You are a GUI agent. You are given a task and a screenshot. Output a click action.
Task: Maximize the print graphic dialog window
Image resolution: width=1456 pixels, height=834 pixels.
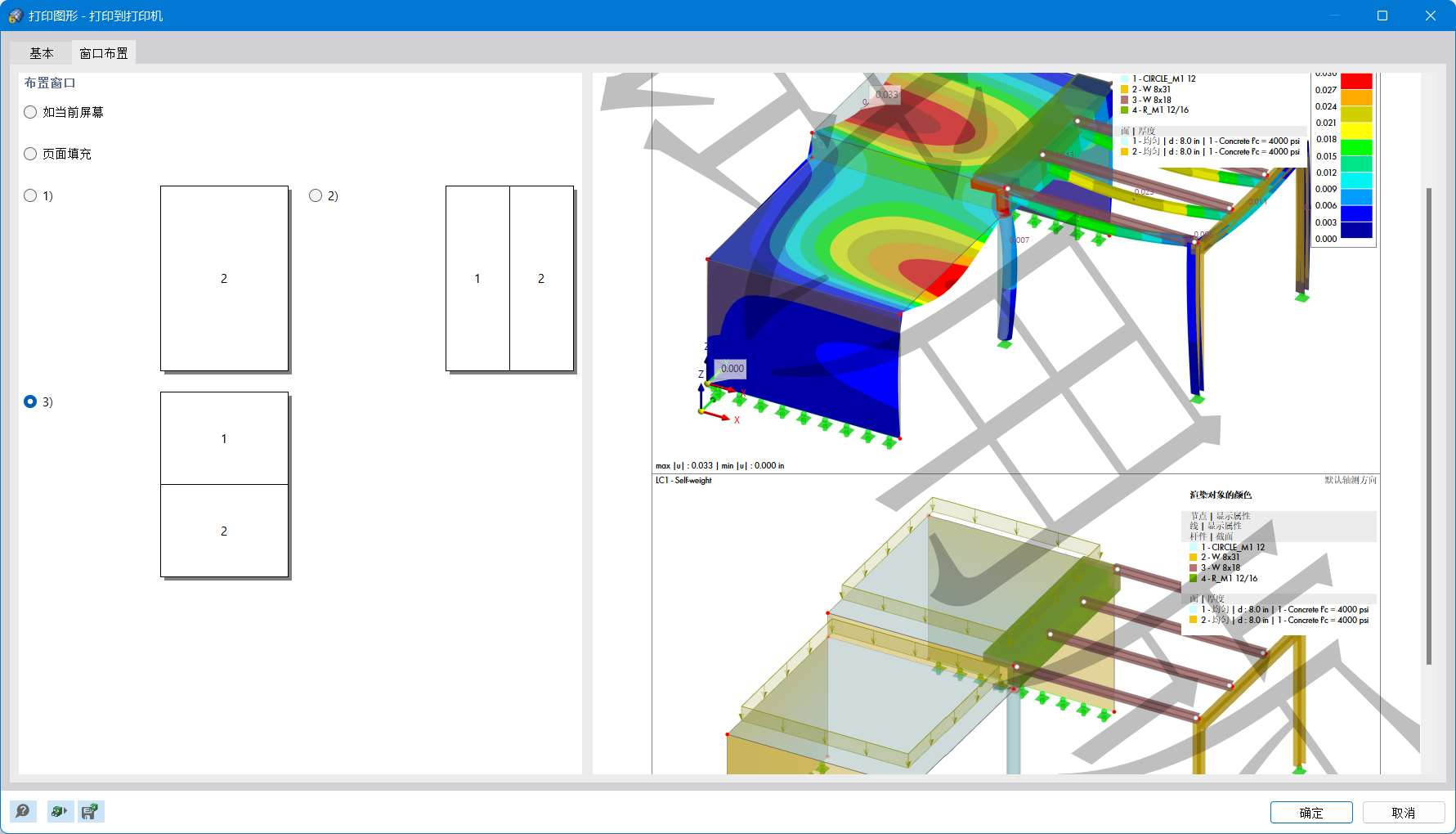tap(1382, 16)
